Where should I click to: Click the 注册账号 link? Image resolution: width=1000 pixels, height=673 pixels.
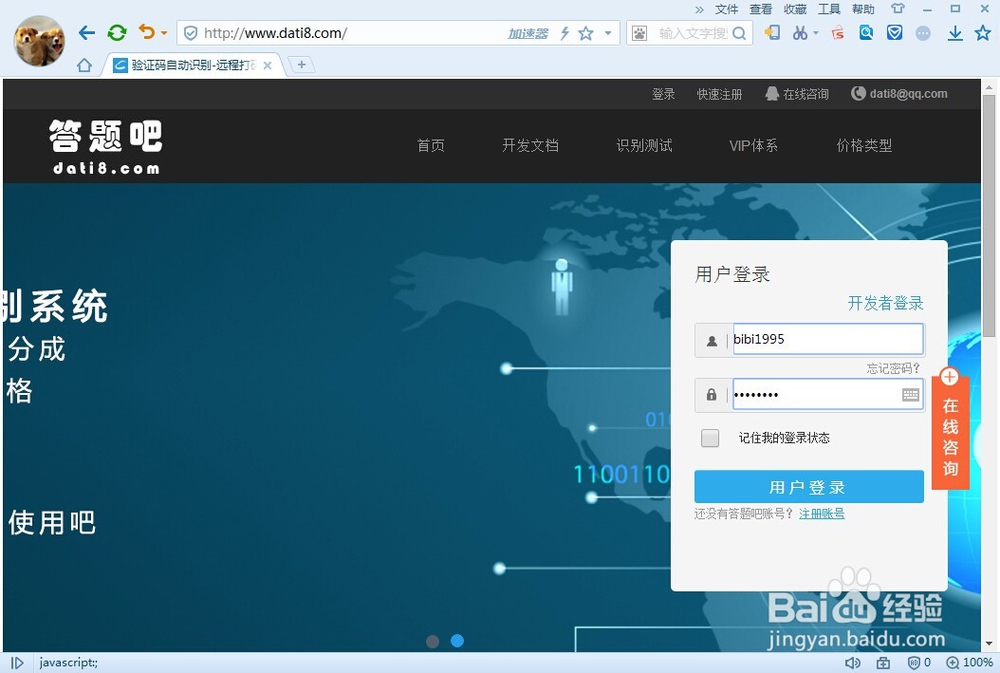pos(822,514)
